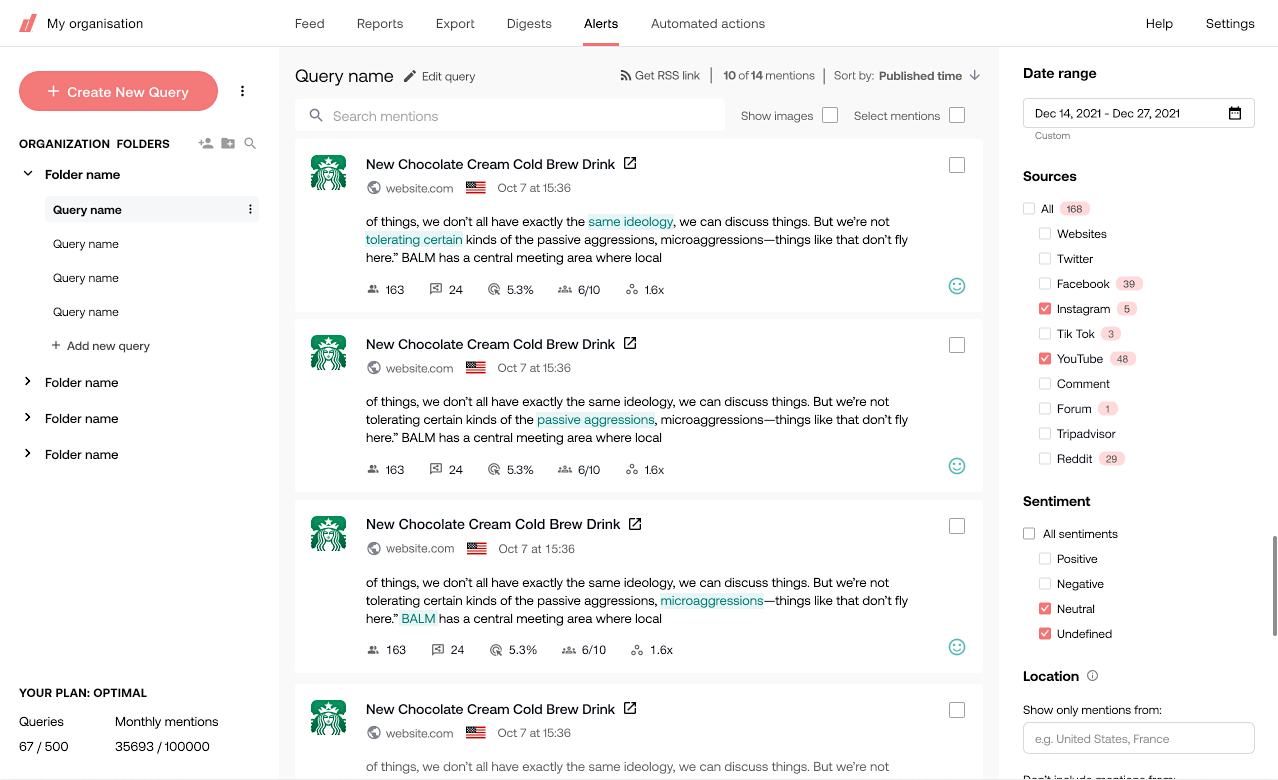Open the folder search icon in sidebar
The width and height of the screenshot is (1278, 780).
[249, 143]
